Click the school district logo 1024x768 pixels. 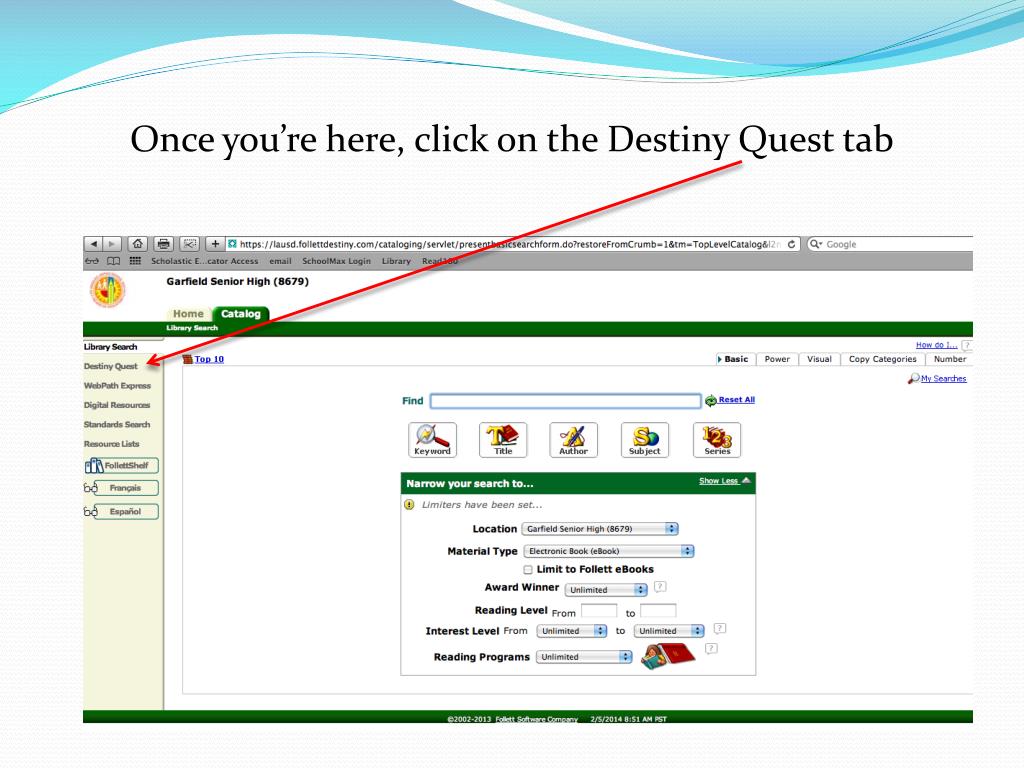coord(107,290)
